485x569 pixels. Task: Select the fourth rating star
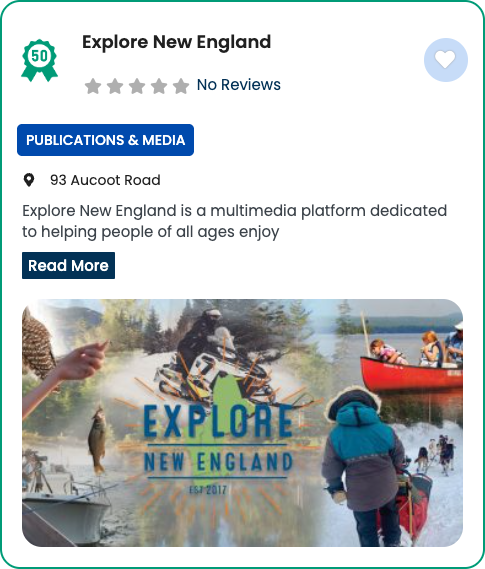pos(159,86)
